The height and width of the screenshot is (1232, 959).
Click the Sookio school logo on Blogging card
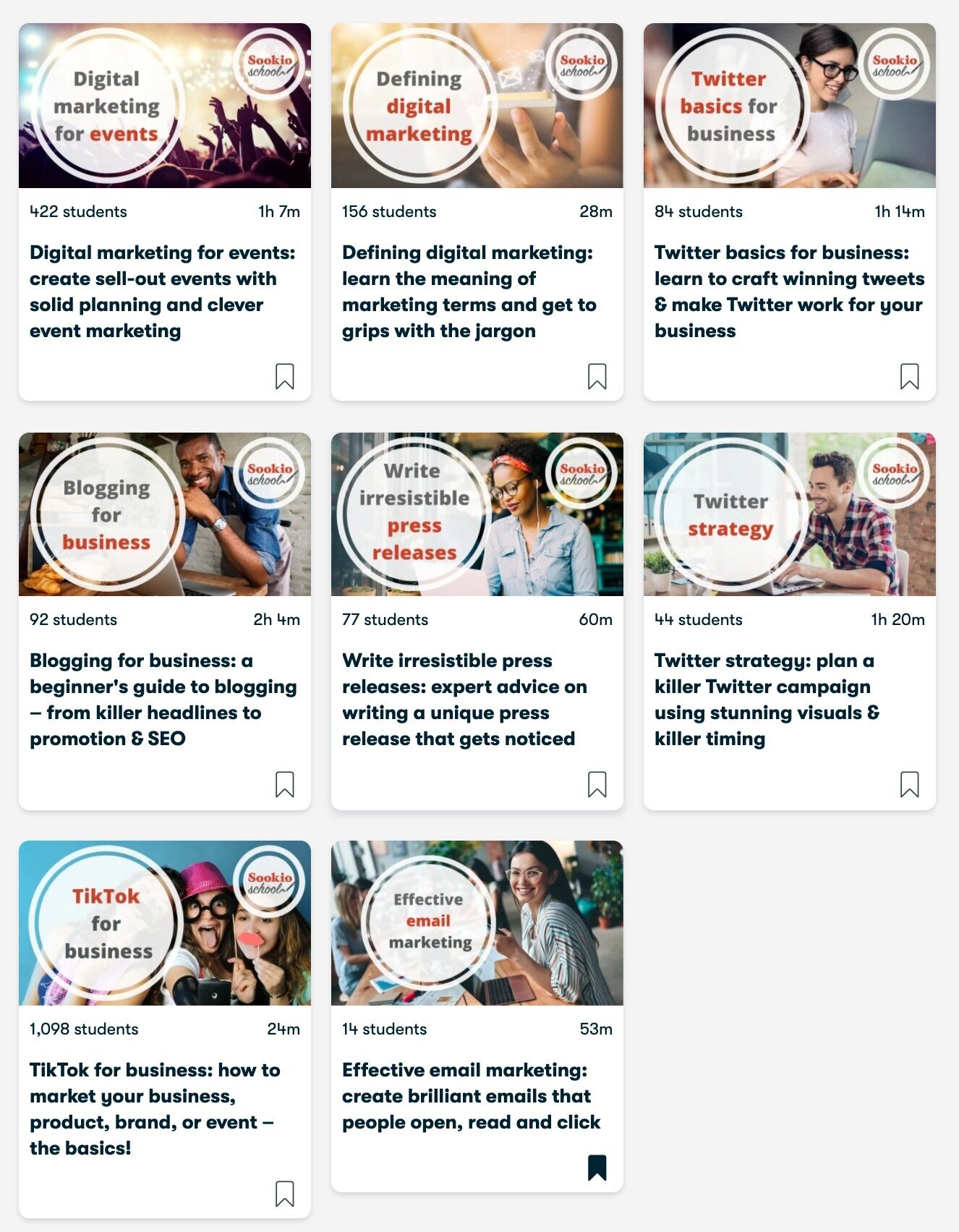(x=270, y=473)
